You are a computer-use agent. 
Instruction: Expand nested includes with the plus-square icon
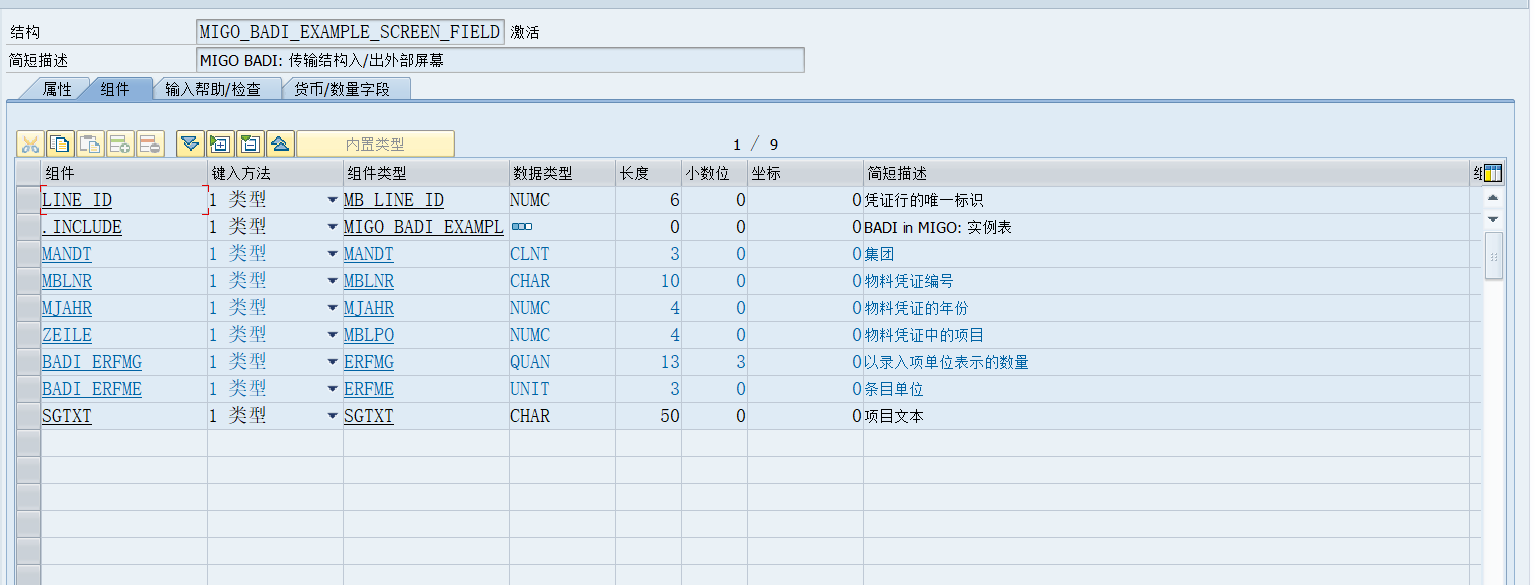[x=220, y=143]
